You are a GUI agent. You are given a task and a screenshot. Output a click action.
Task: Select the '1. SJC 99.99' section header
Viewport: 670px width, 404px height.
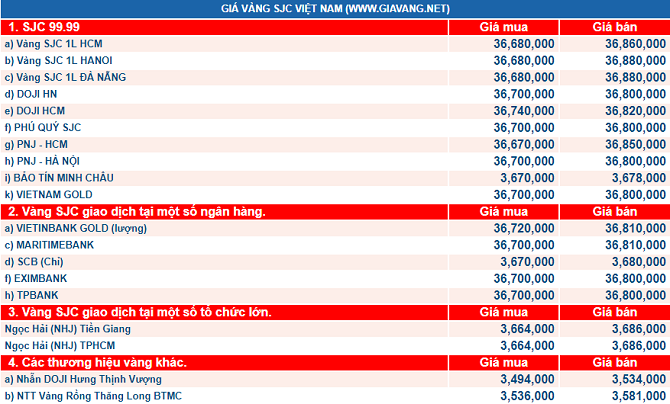pos(44,27)
